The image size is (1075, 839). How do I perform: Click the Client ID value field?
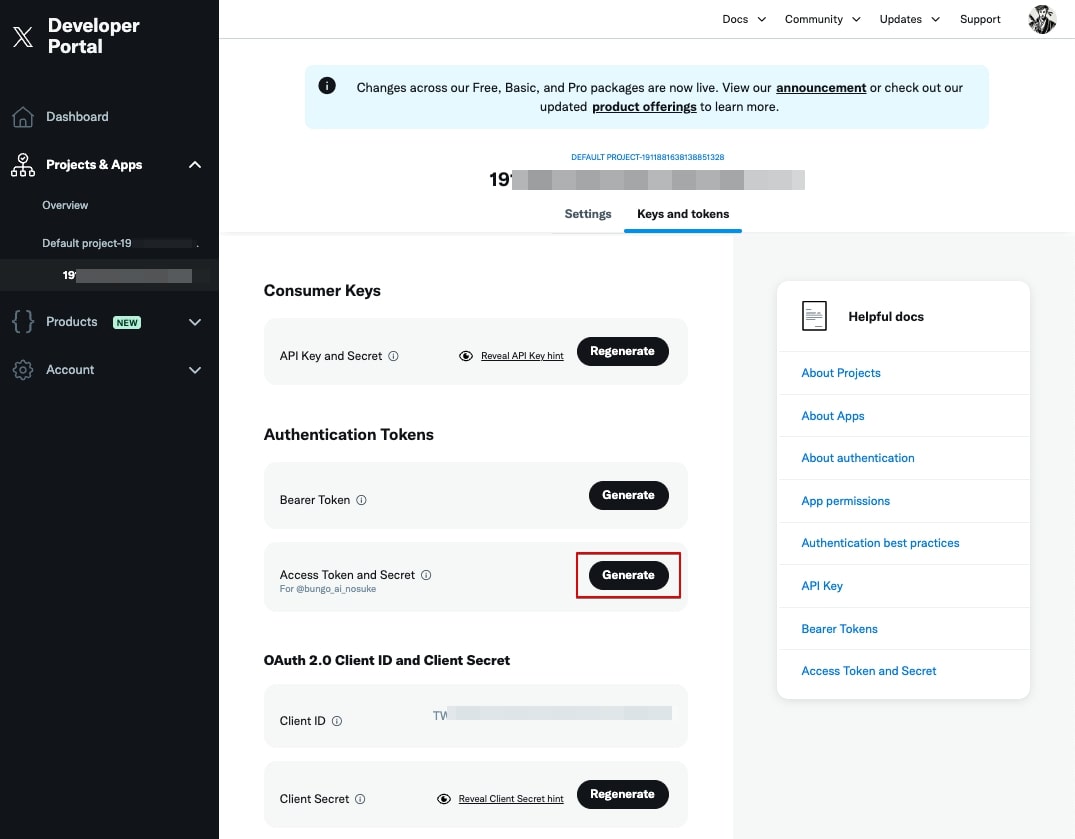point(552,714)
